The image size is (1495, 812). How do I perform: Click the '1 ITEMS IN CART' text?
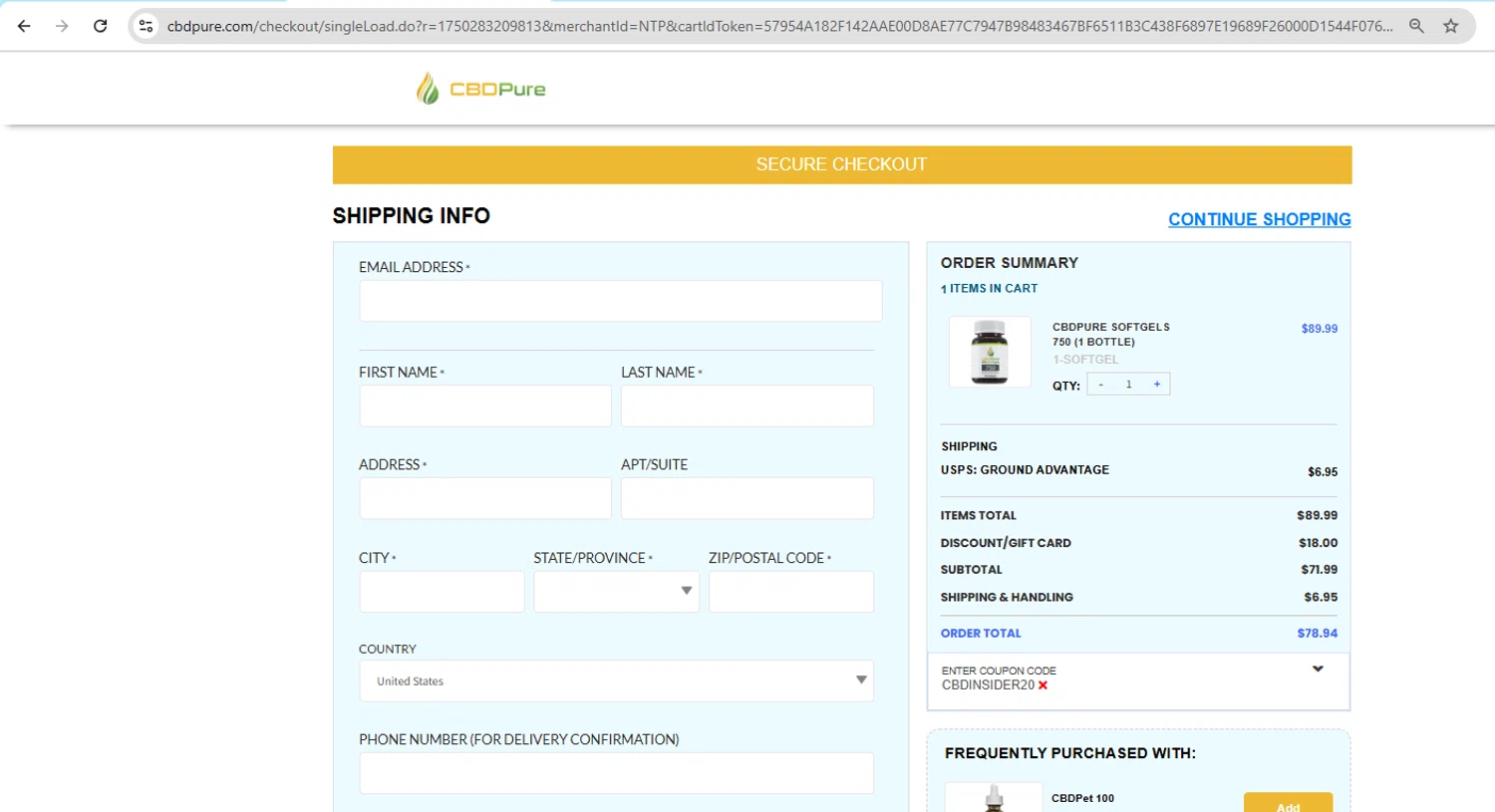pos(989,288)
